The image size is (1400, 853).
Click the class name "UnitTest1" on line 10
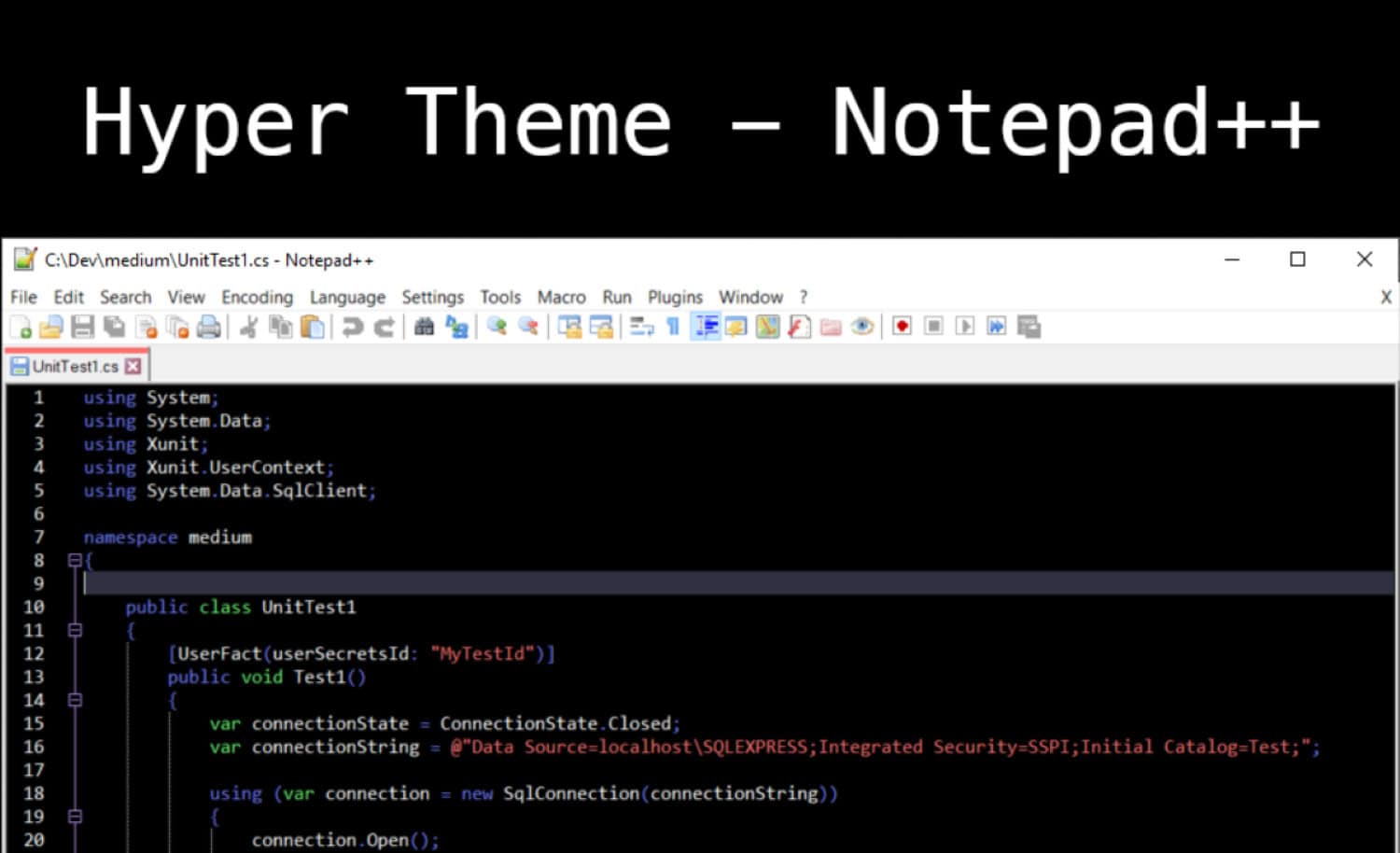point(309,607)
